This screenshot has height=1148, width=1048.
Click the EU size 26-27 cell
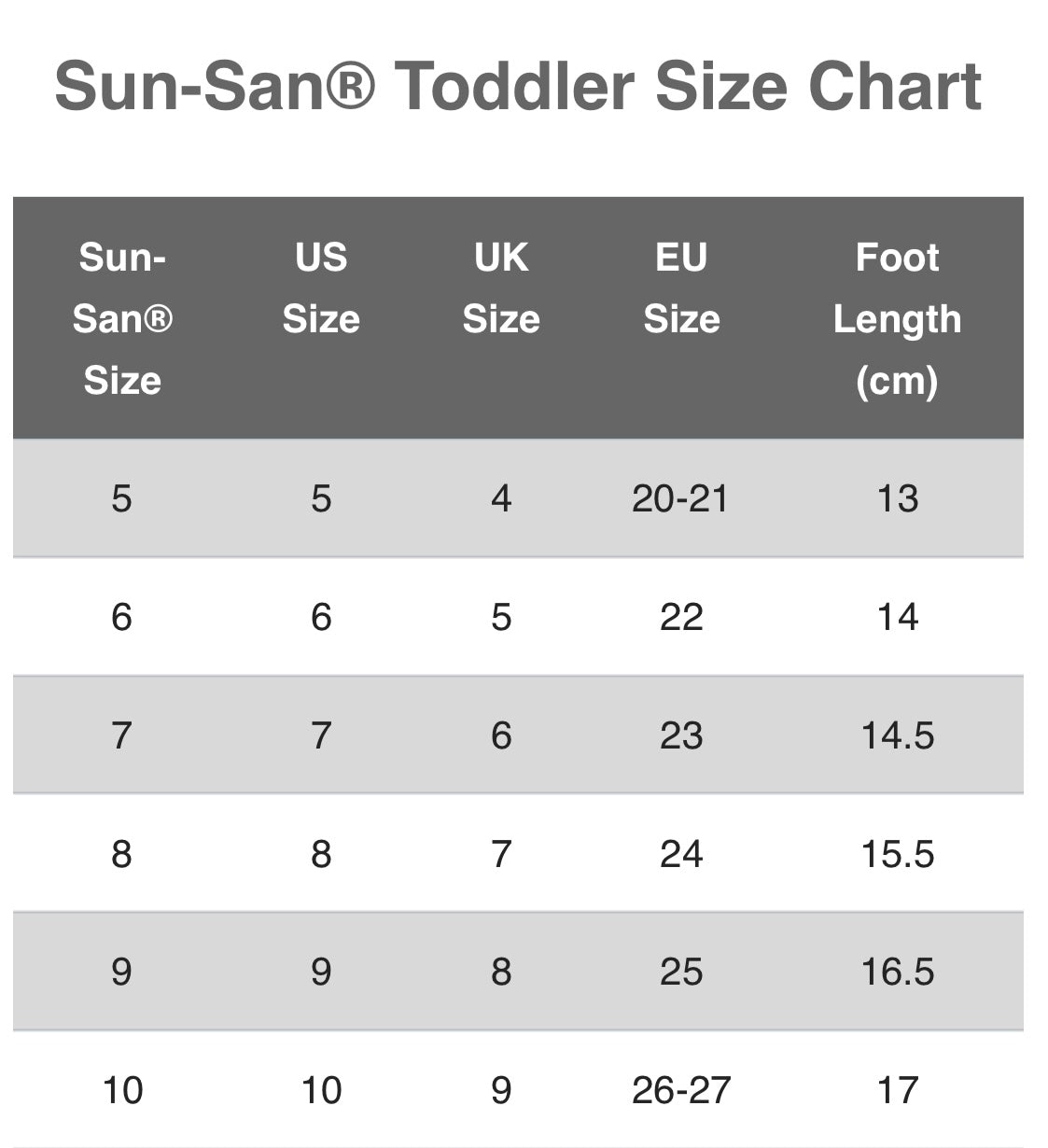(680, 1090)
